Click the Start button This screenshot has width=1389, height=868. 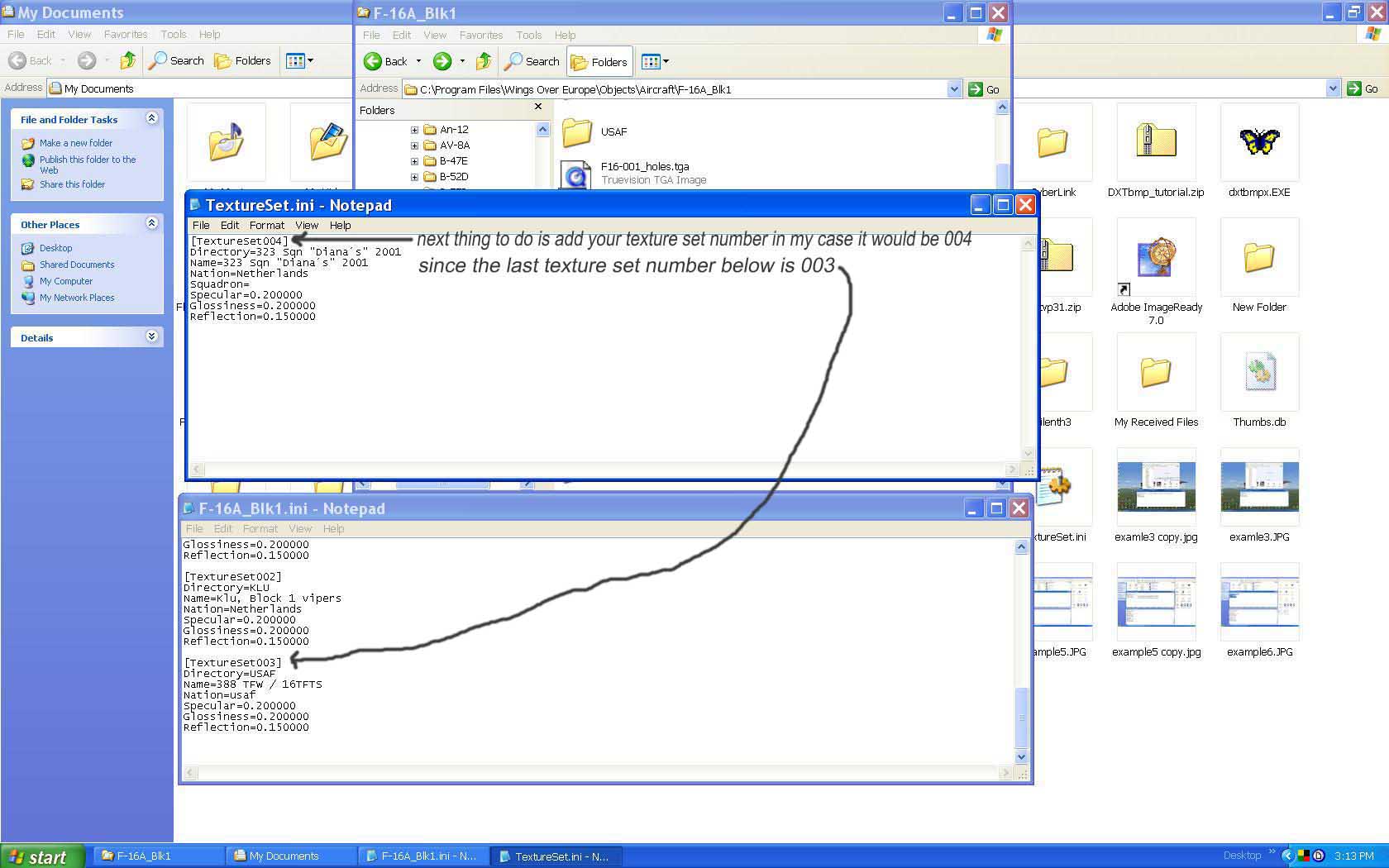(42, 856)
